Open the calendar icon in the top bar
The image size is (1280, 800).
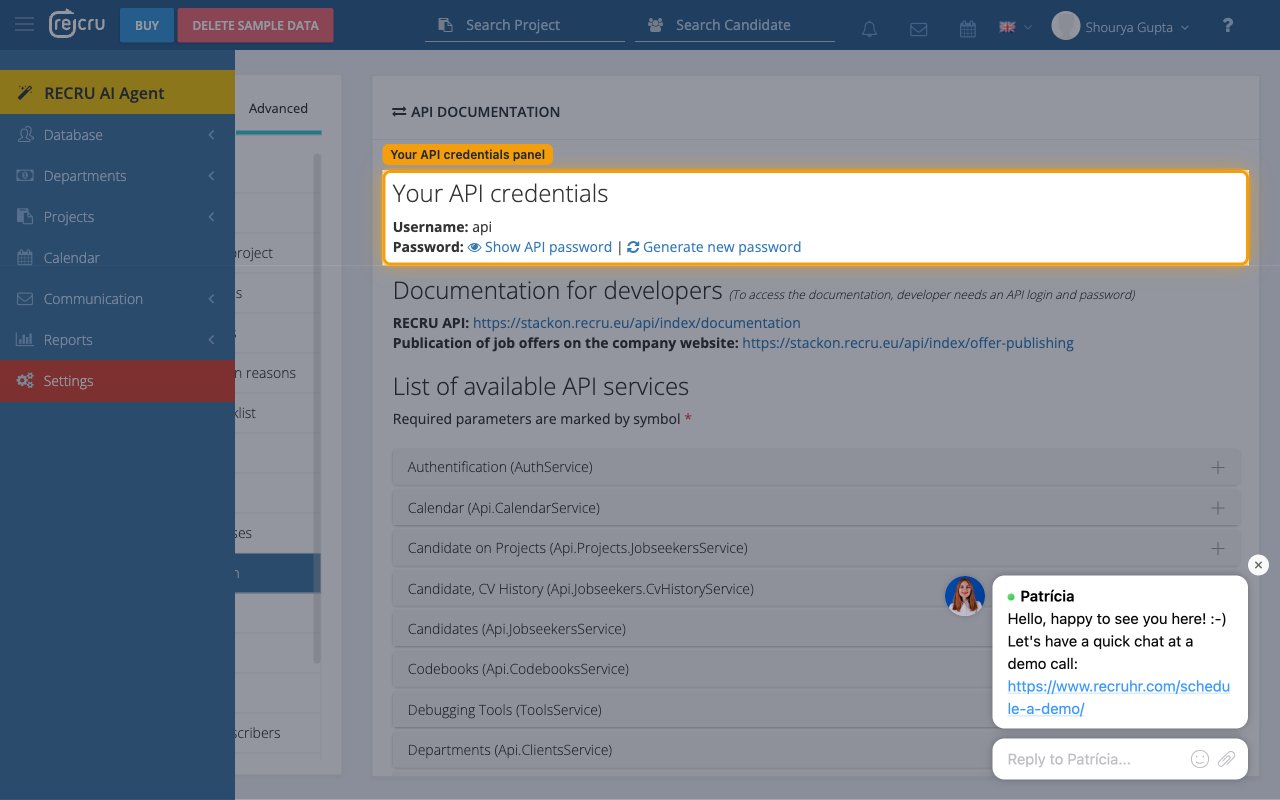click(968, 29)
